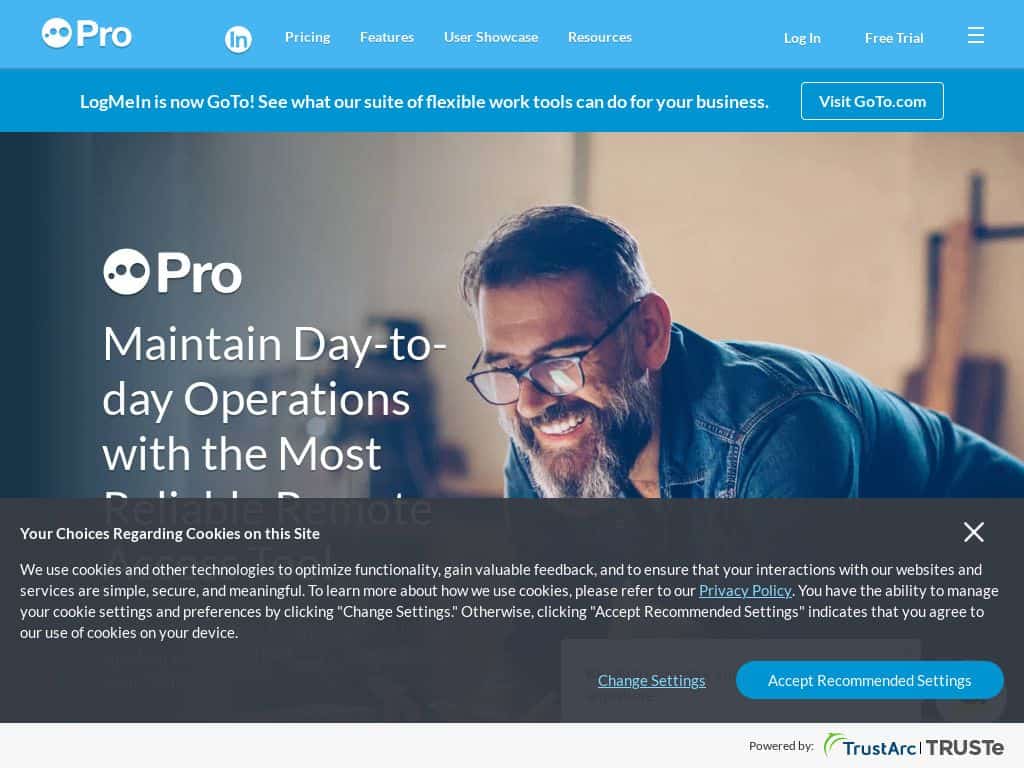Open the Resources menu item
The image size is (1024, 768).
coord(600,37)
